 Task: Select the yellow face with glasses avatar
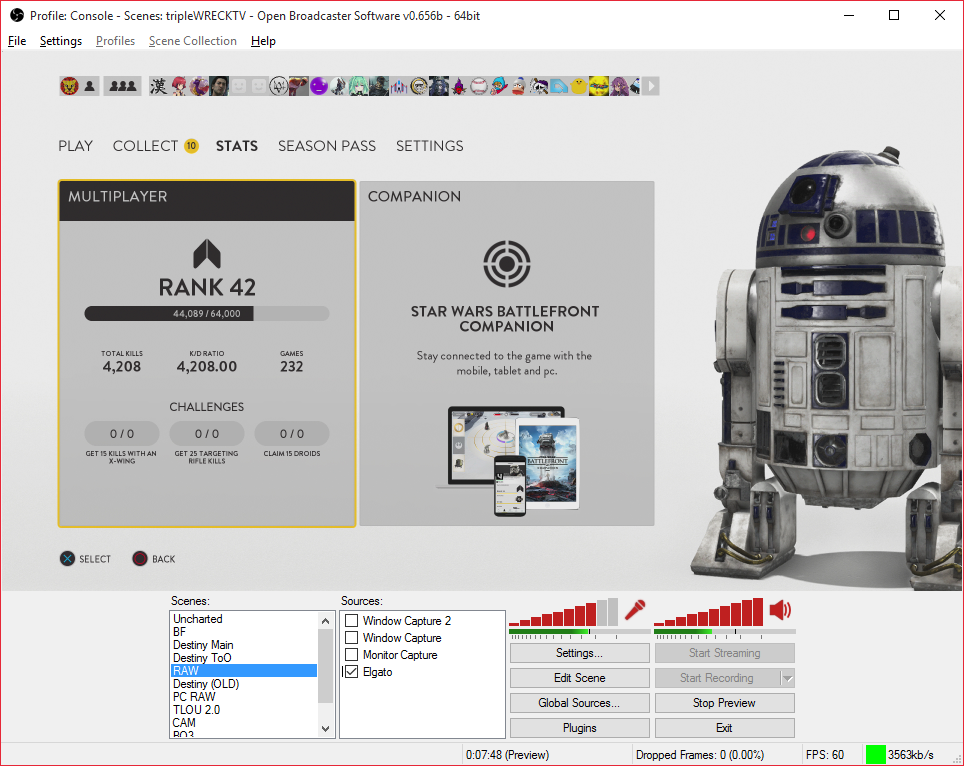[x=598, y=86]
